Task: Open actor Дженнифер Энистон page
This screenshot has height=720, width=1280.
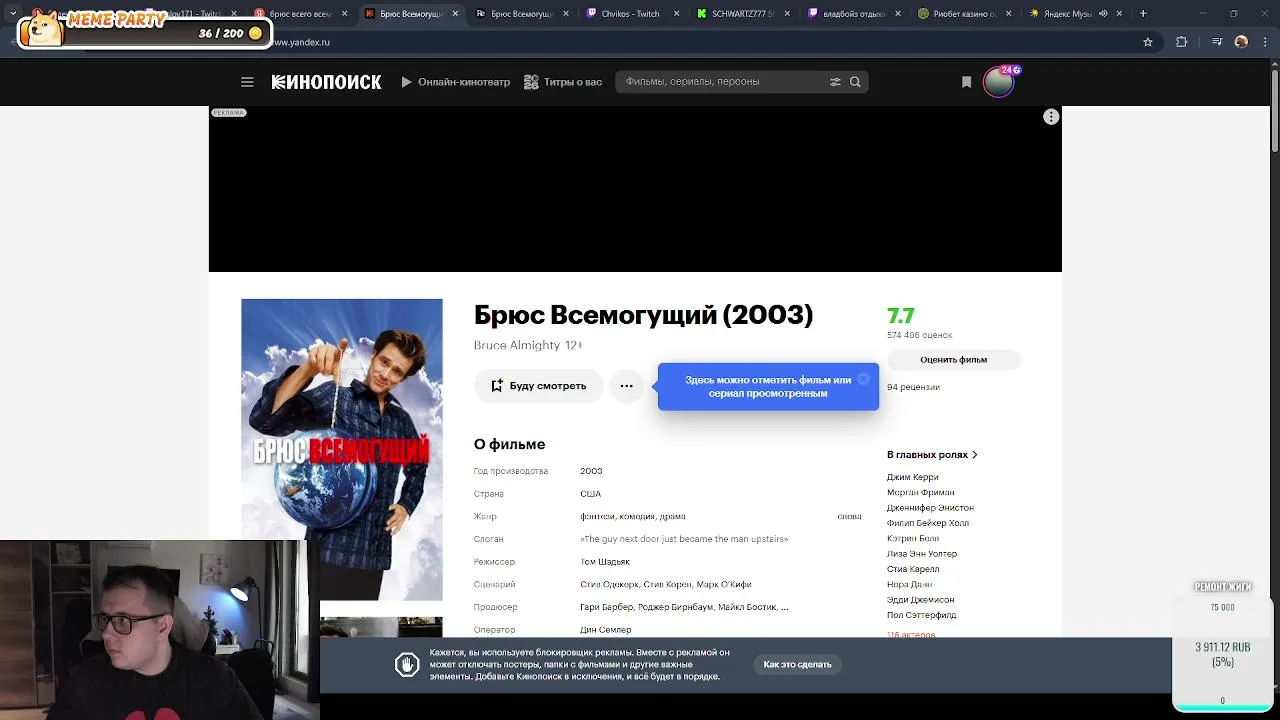Action: coord(930,508)
